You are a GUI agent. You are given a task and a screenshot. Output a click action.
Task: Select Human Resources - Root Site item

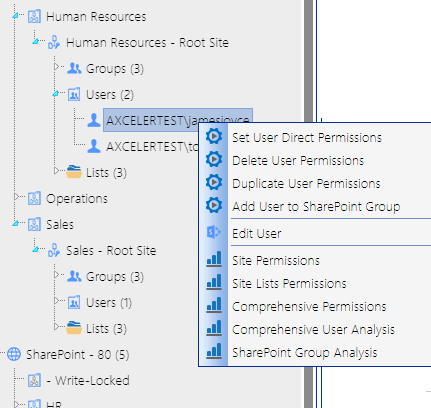(x=147, y=43)
